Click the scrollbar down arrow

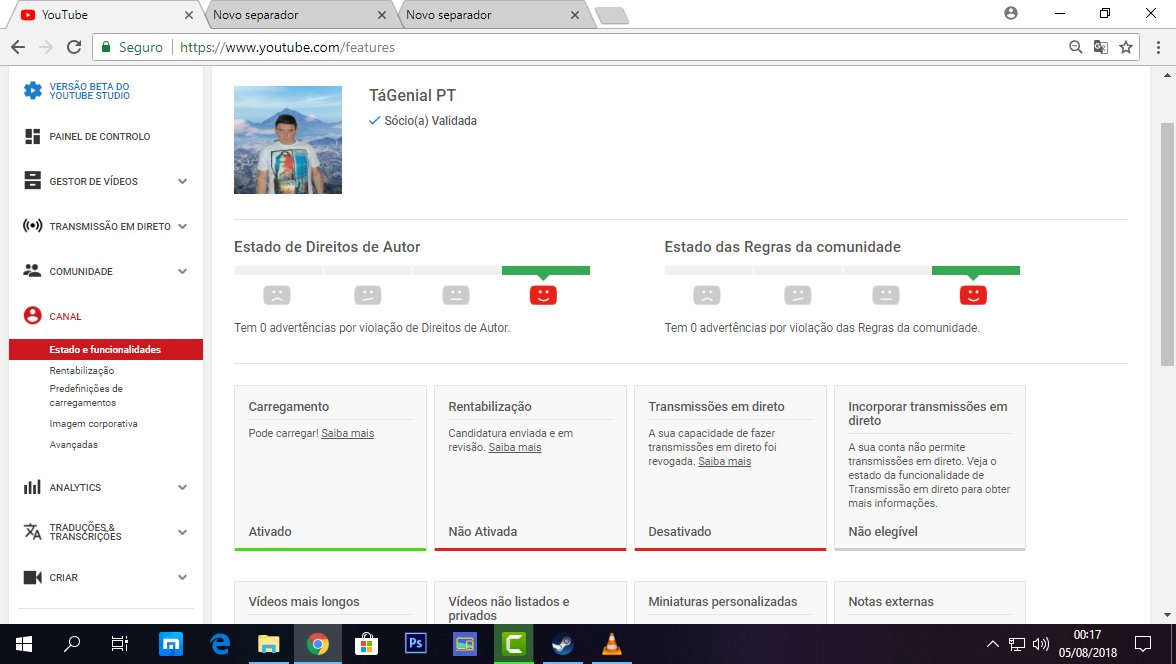click(1167, 615)
